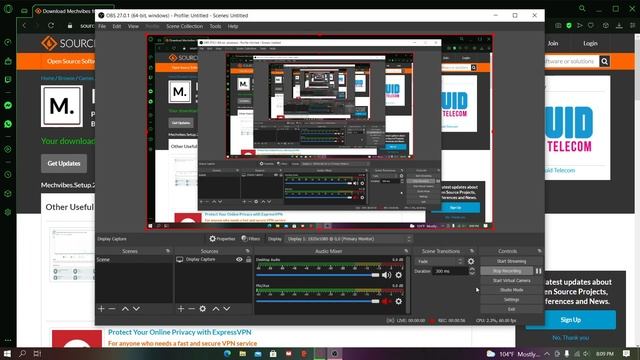Open Opera GX sidebar settings gear
Viewport: 640px width, 360px height.
point(8,212)
